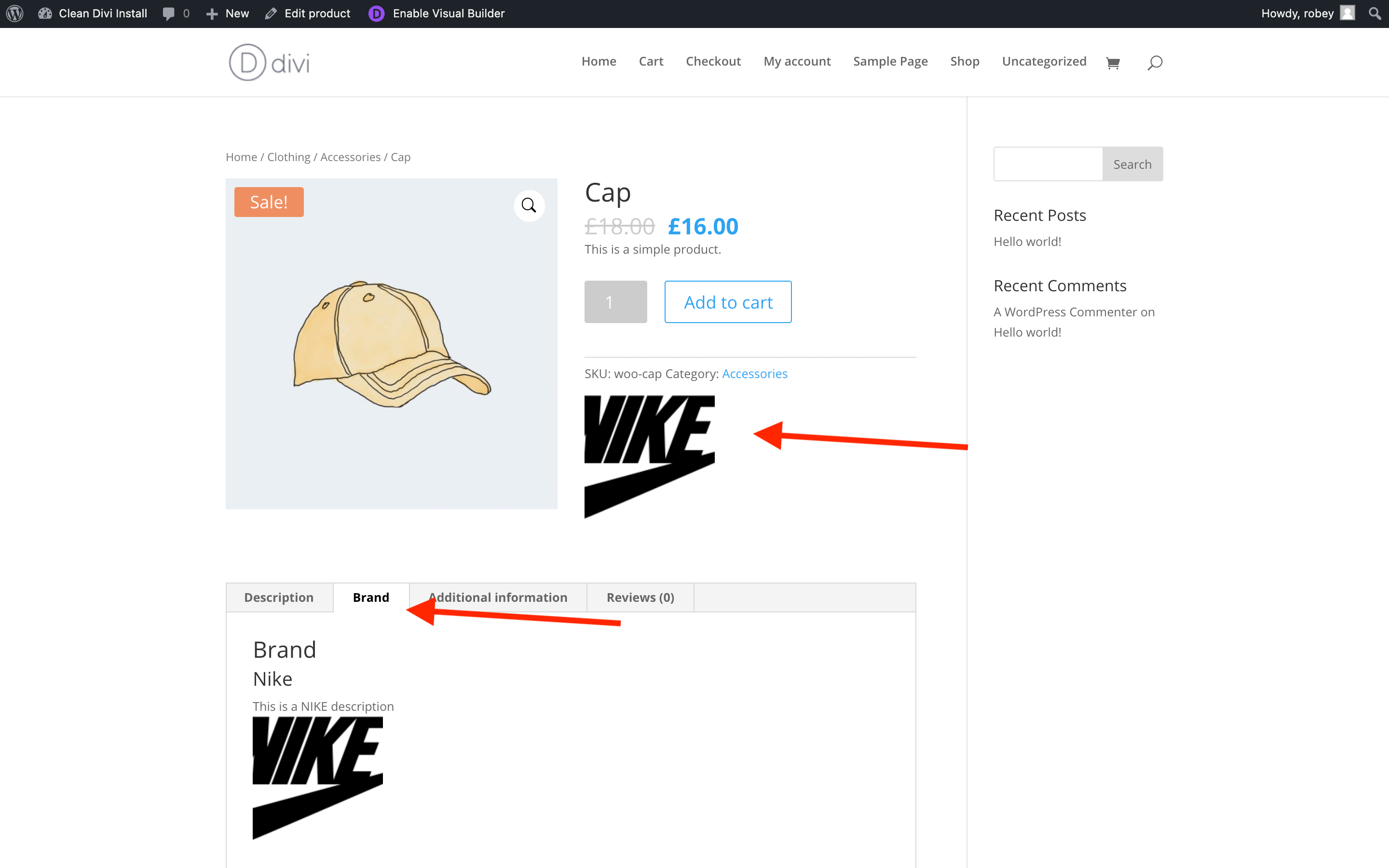1389x868 pixels.
Task: Click the user avatar in the admin bar
Action: pos(1347,13)
